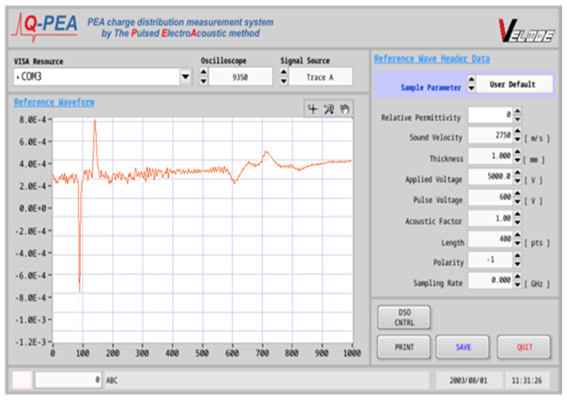567x400 pixels.
Task: Adjust Applied Voltage with its stepper
Action: tap(517, 176)
